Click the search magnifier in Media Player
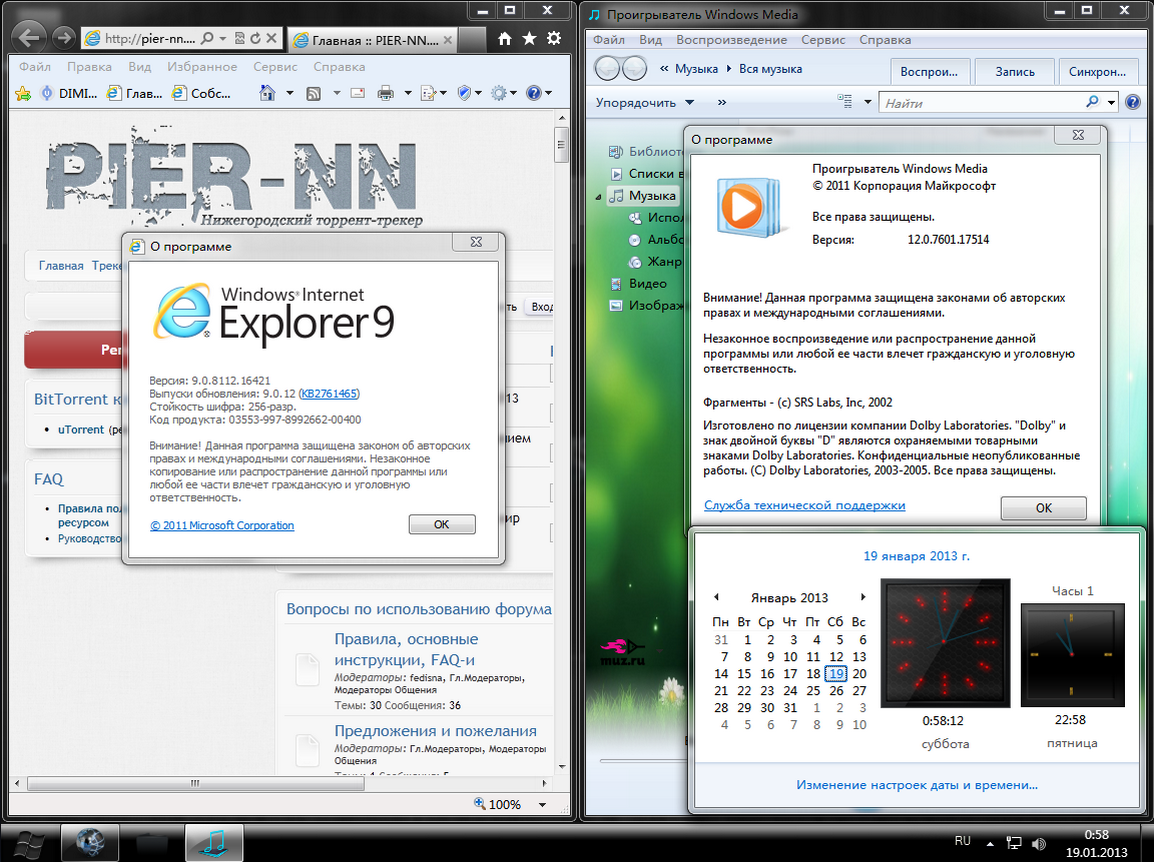 click(x=1092, y=102)
